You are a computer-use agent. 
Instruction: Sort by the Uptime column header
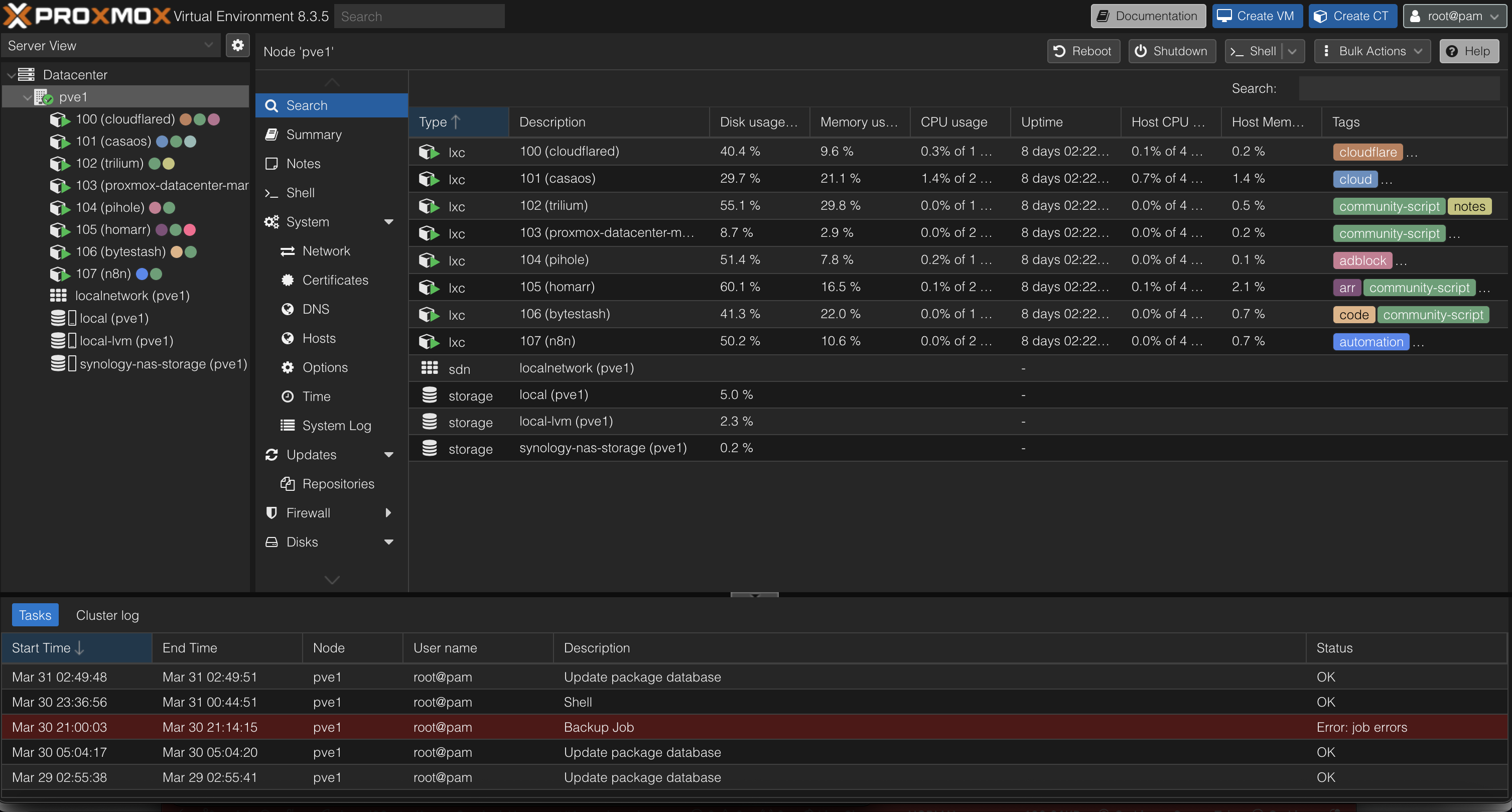(x=1065, y=122)
